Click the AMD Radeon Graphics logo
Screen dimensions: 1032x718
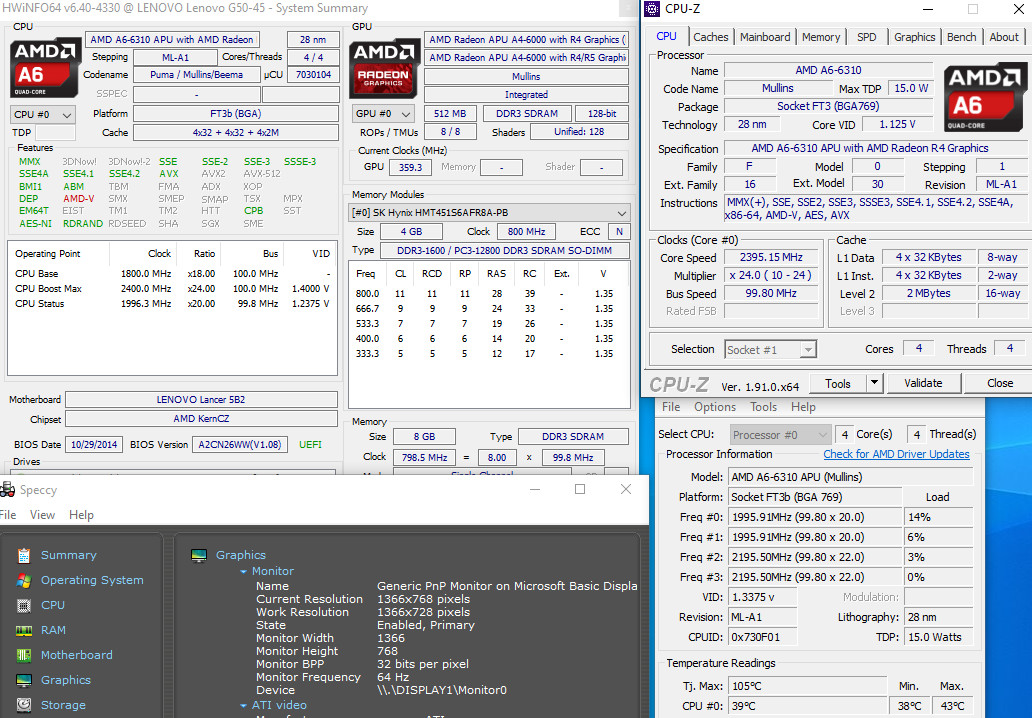click(384, 68)
